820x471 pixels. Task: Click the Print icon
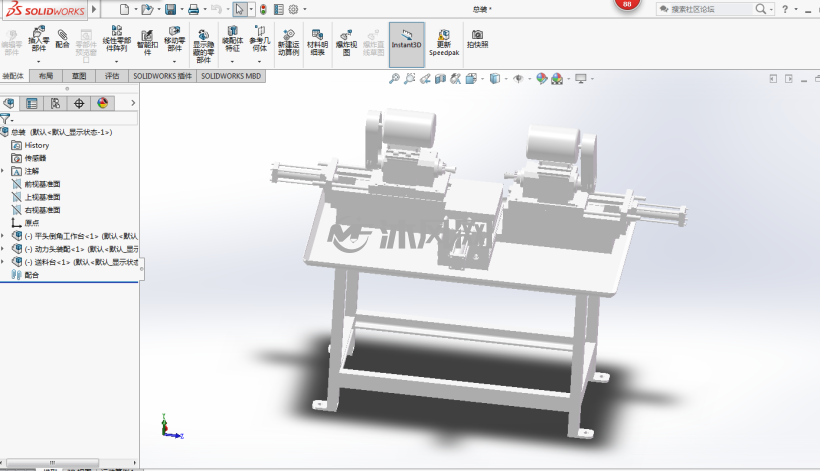click(x=193, y=9)
